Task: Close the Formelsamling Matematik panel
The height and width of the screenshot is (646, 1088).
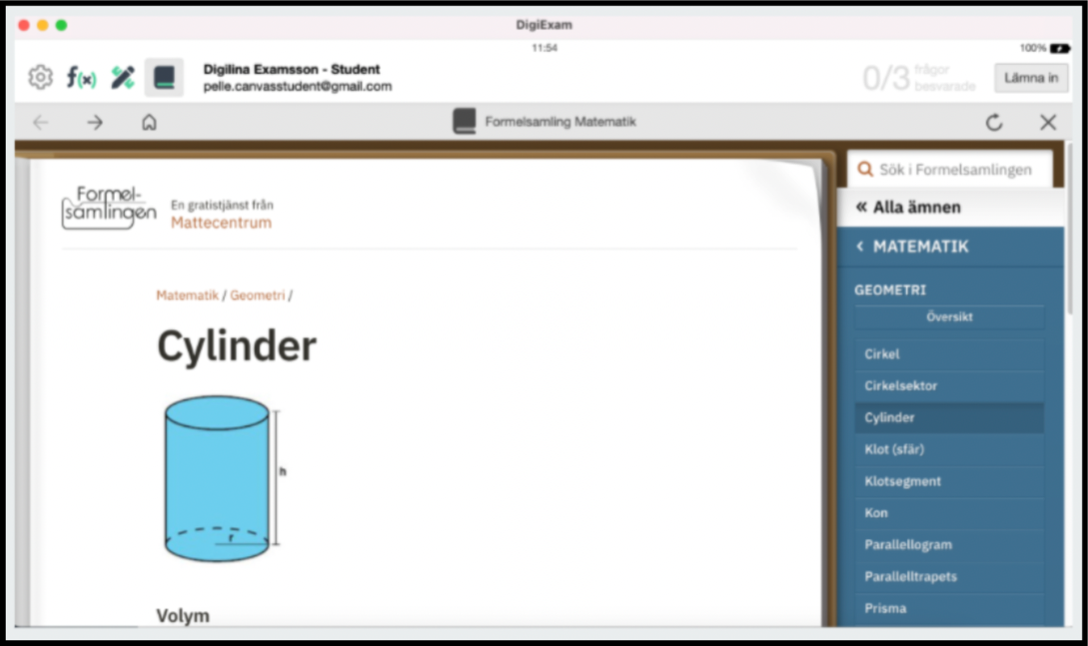Action: (1048, 123)
